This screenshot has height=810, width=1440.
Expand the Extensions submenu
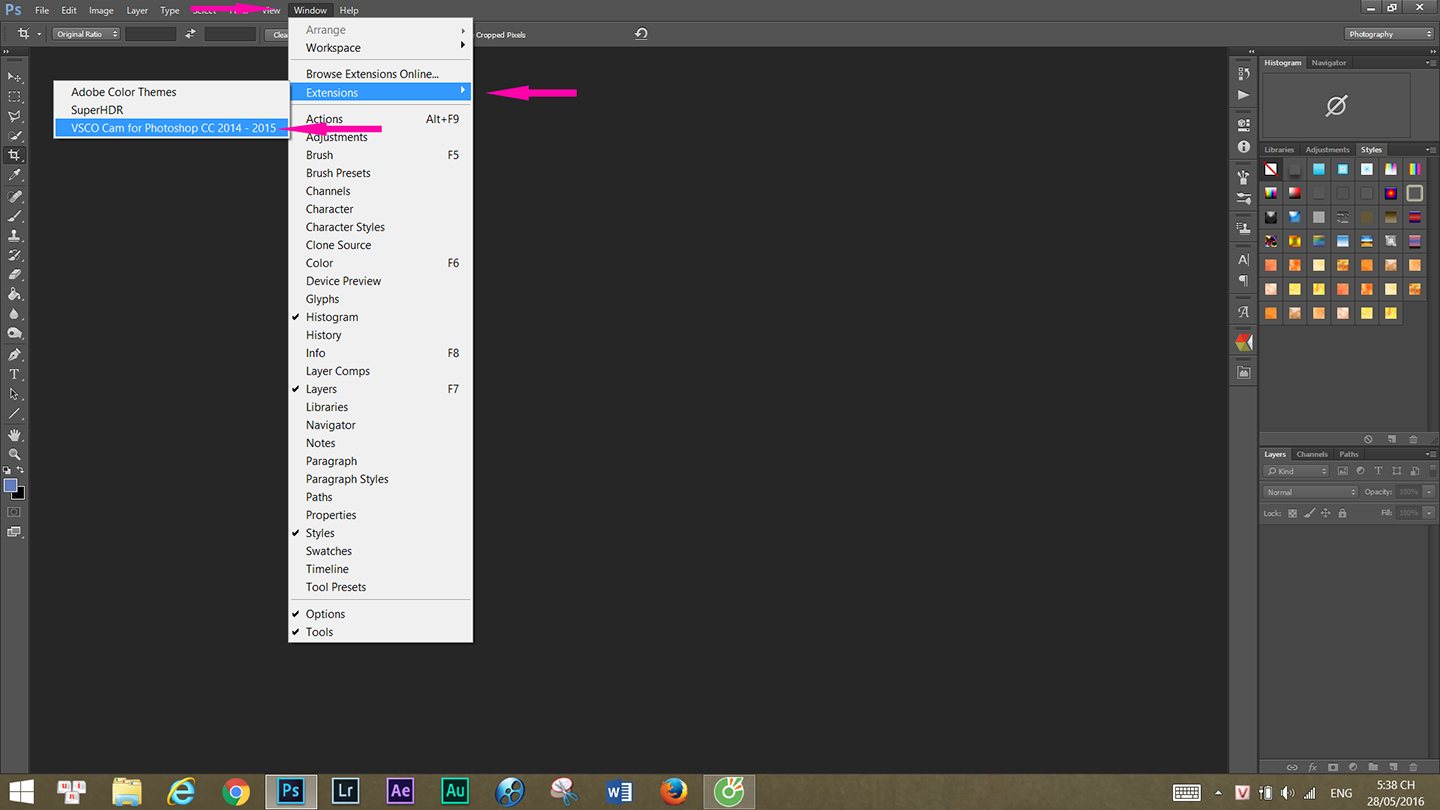coord(380,92)
